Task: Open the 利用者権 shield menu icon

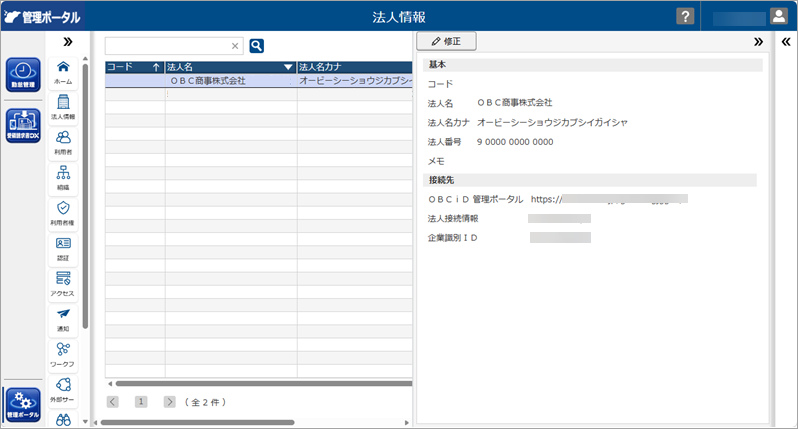Action: (x=63, y=214)
